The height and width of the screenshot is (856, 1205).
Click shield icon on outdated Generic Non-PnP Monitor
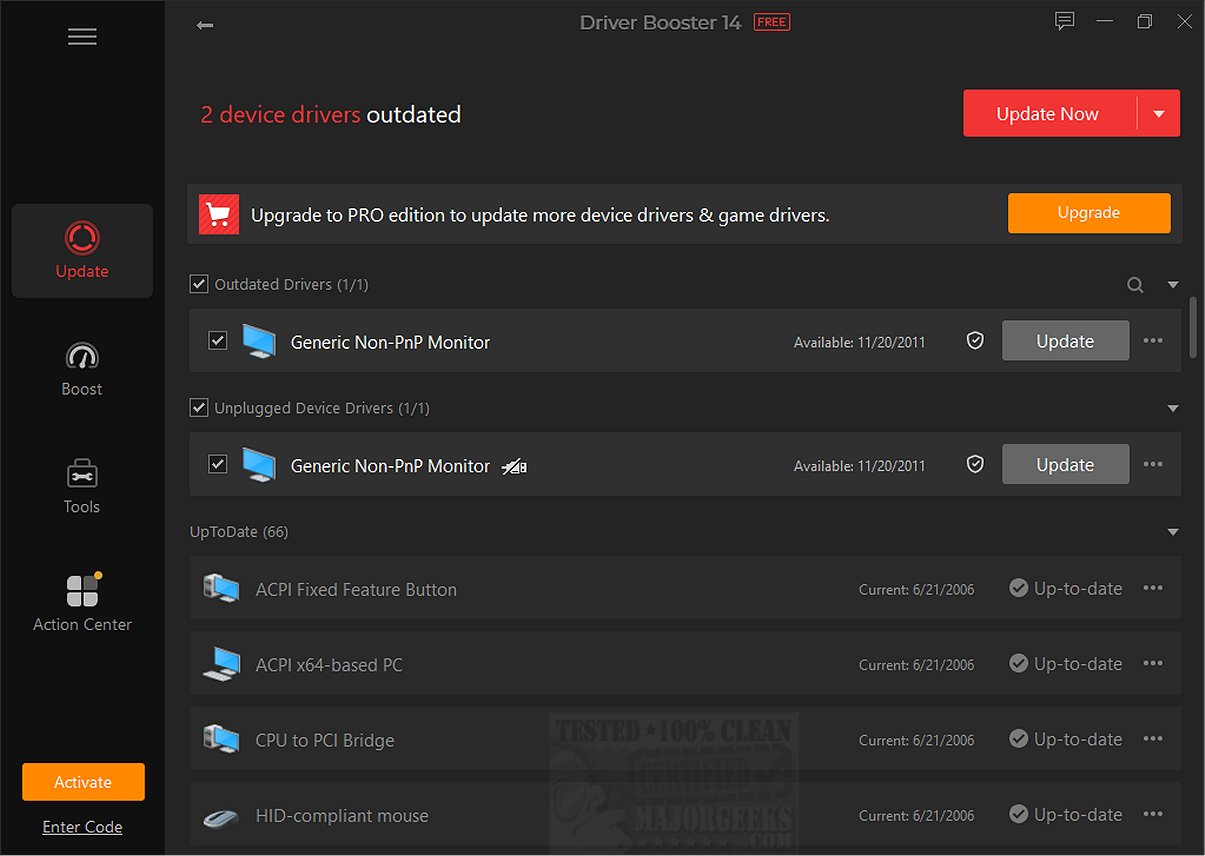[x=975, y=341]
